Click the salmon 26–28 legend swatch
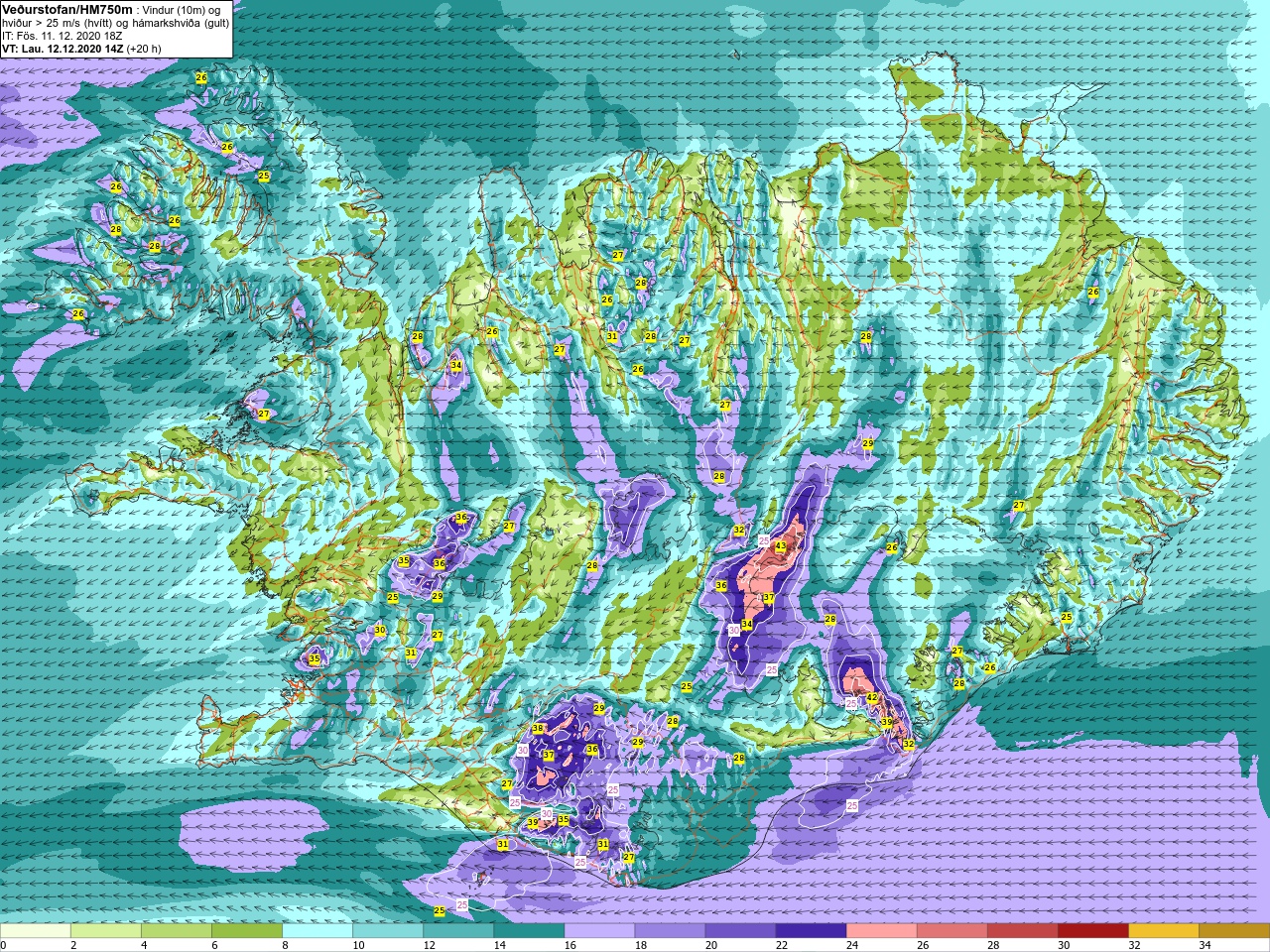 952,931
